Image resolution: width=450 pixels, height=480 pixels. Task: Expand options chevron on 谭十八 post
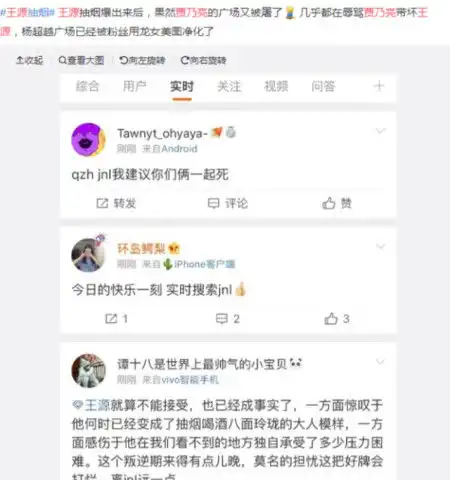pos(380,362)
